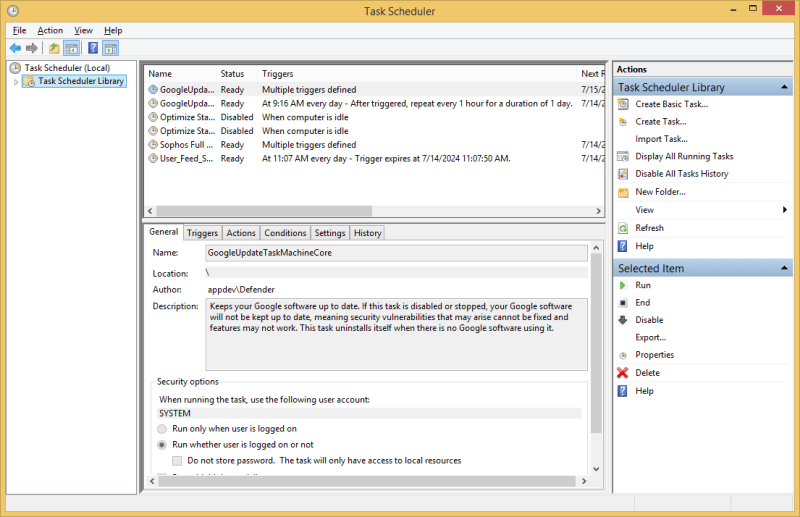Click details pane horizontal scrollbar thumb

click(x=367, y=481)
